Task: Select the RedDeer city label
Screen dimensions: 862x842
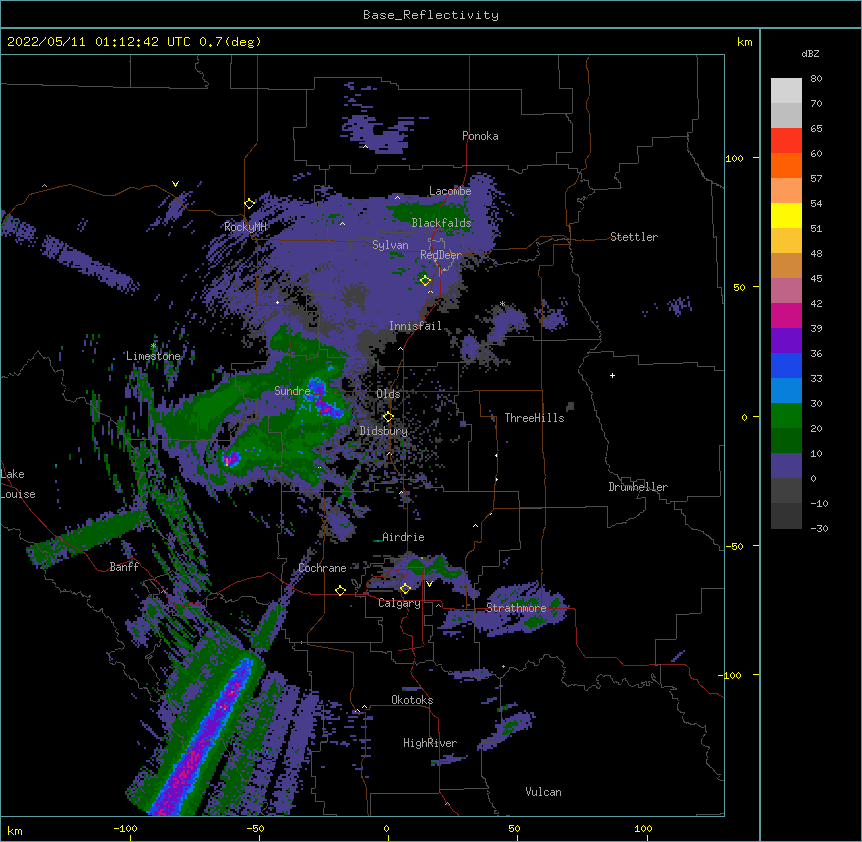Action: click(x=441, y=255)
